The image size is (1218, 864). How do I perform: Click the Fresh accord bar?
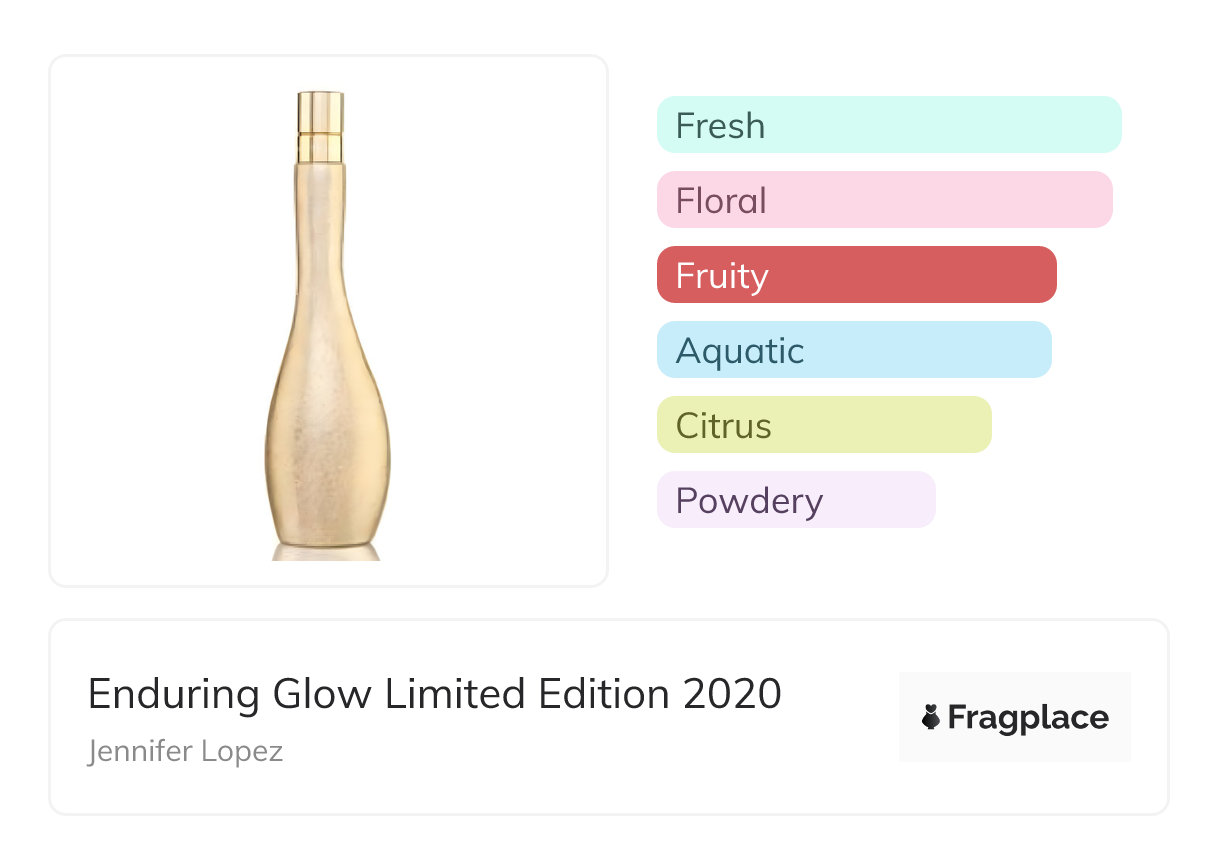click(x=888, y=125)
